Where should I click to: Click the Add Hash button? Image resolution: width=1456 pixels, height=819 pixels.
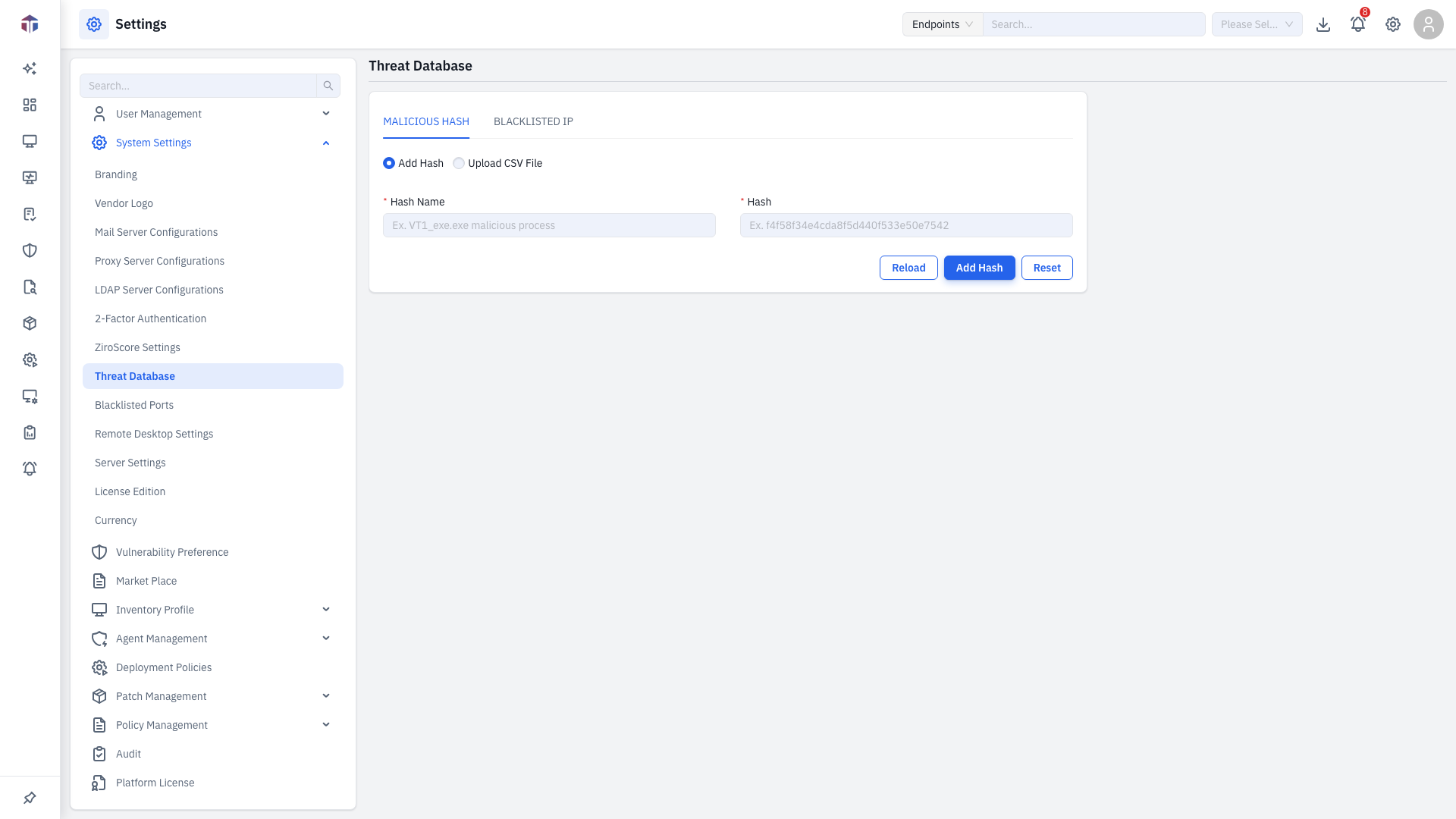tap(979, 268)
